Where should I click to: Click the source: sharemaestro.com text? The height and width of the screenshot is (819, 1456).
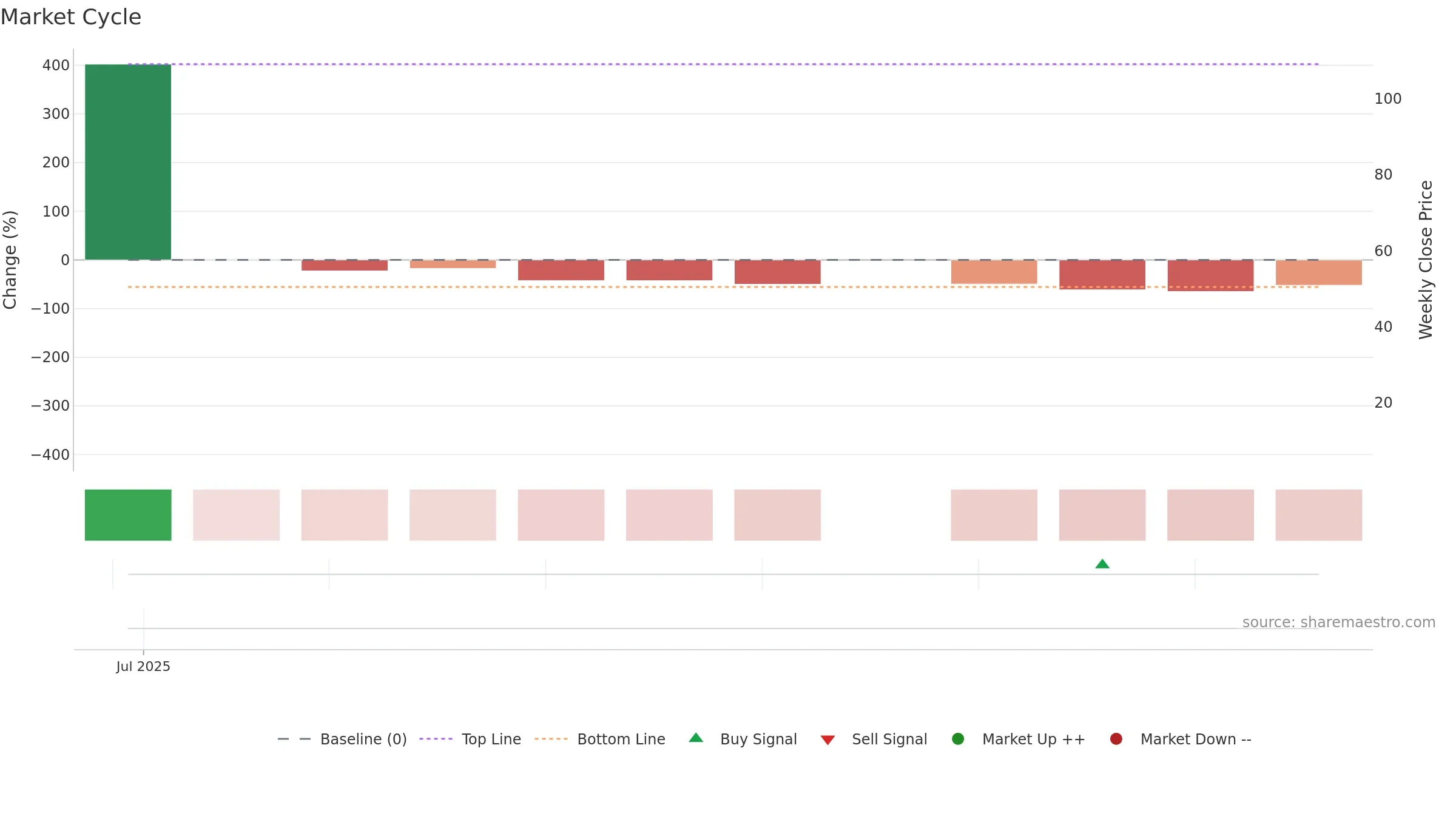pyautogui.click(x=1339, y=622)
